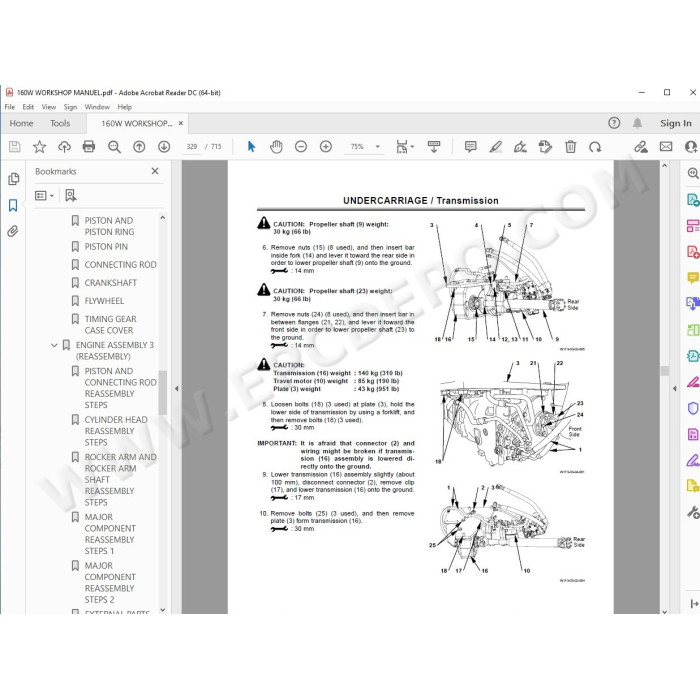The width and height of the screenshot is (700, 700).
Task: Select the arrow selection tool
Action: 251,146
